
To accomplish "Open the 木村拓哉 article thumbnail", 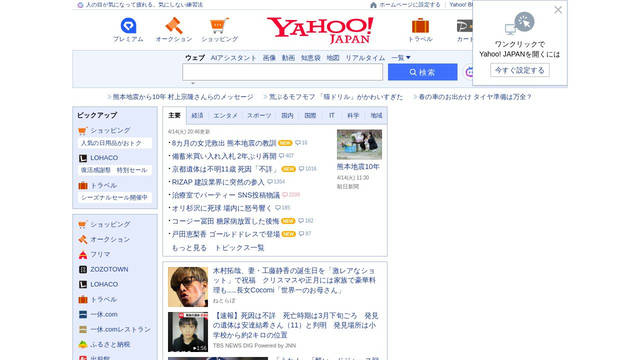I will 188,287.
